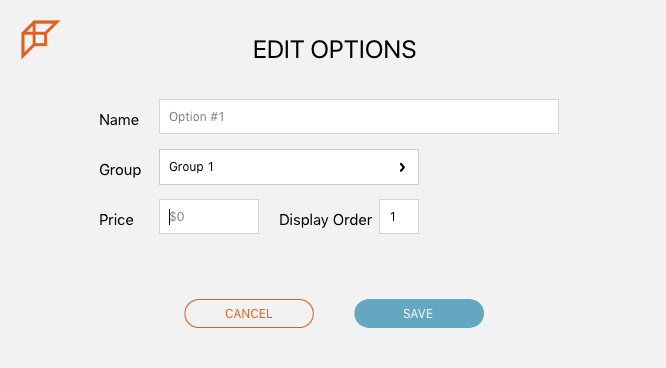Focus the Display Order field
Viewport: 666px width, 368px height.
coord(399,216)
